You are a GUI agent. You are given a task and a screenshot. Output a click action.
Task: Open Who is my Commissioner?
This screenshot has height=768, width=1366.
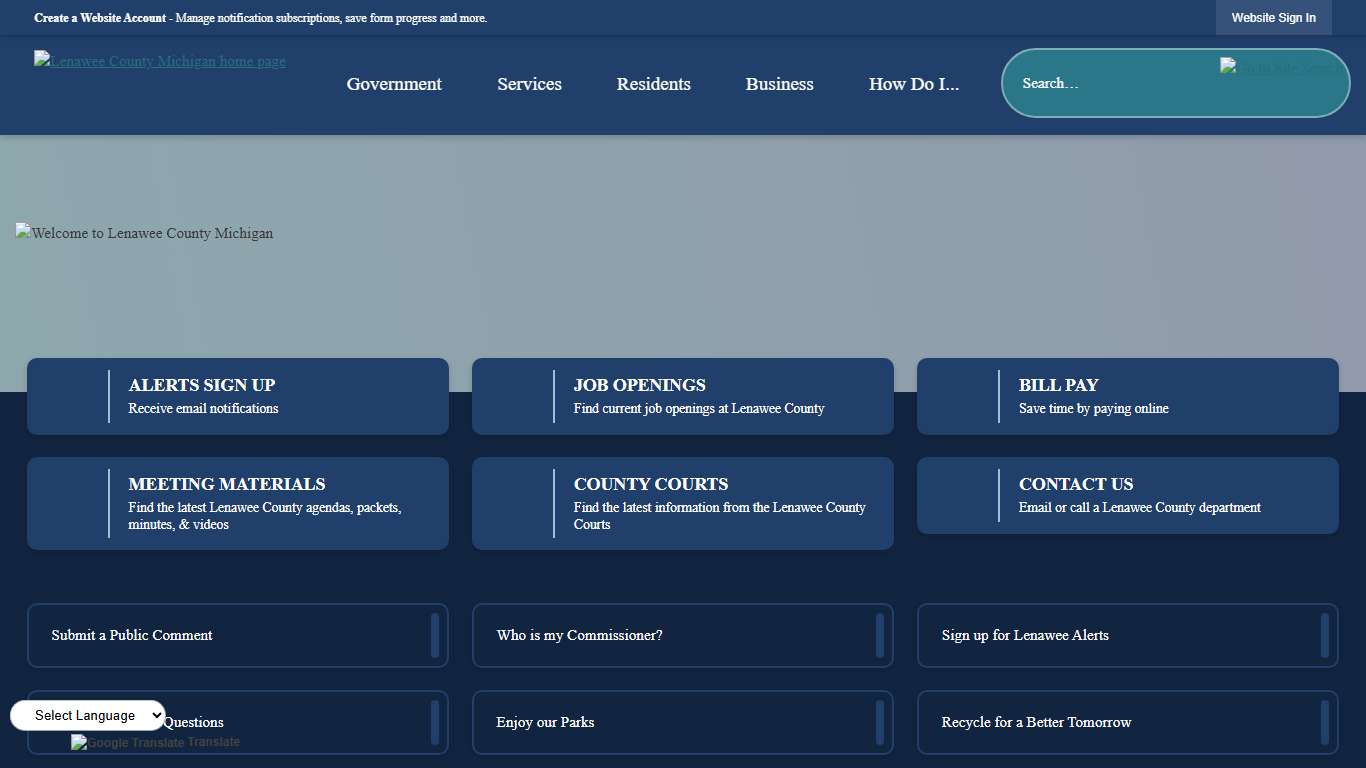578,635
